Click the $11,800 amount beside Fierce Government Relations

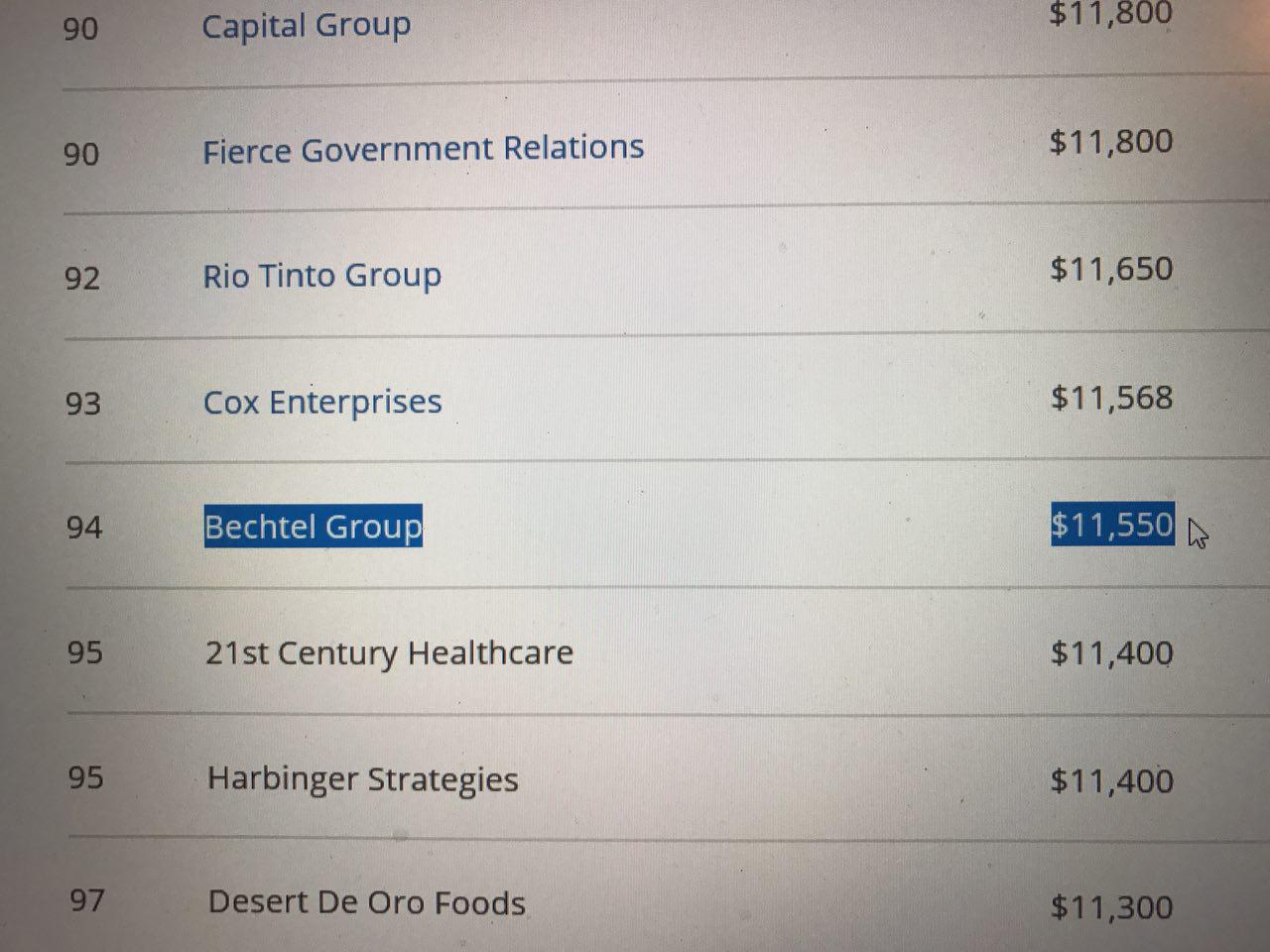point(1111,142)
